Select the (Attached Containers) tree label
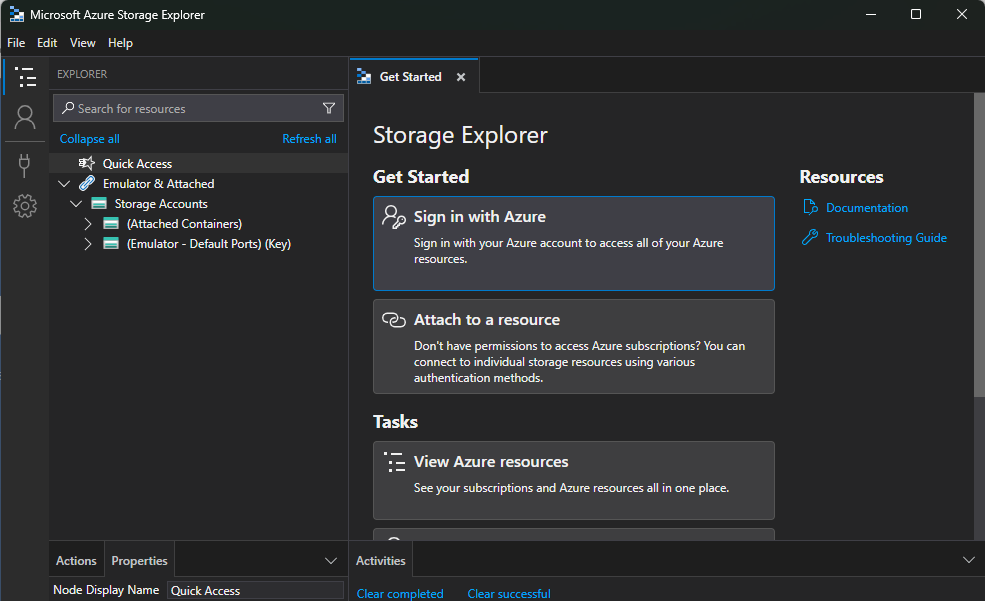 coord(184,224)
